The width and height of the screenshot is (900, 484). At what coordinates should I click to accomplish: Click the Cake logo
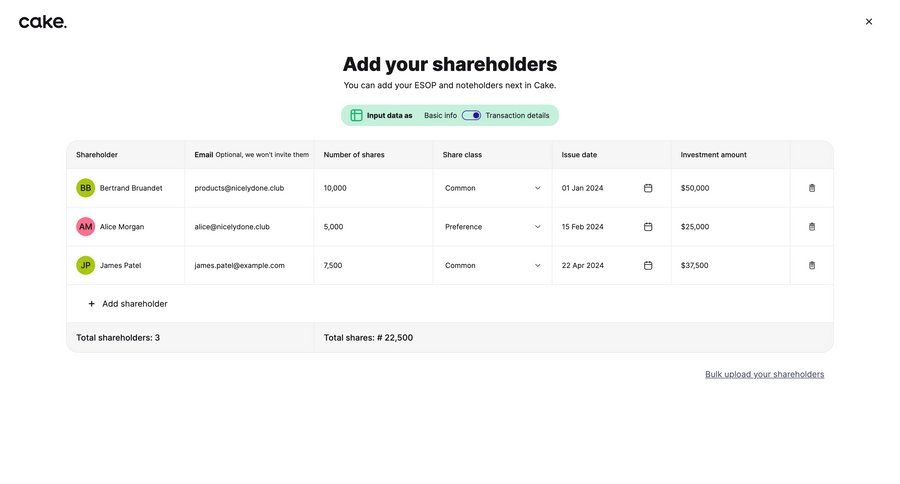pos(43,22)
